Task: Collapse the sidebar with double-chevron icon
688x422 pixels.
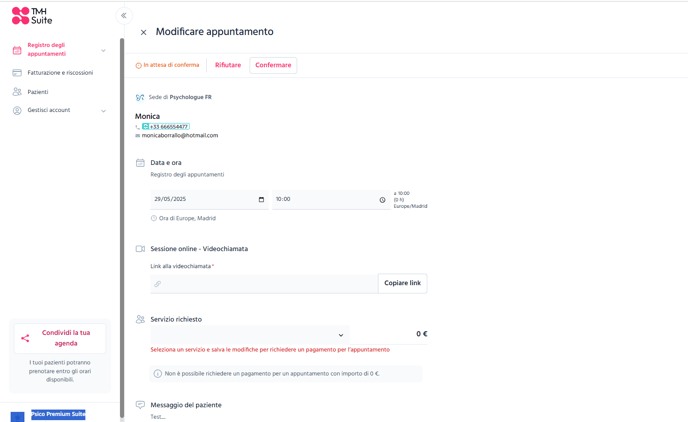Action: (x=124, y=16)
